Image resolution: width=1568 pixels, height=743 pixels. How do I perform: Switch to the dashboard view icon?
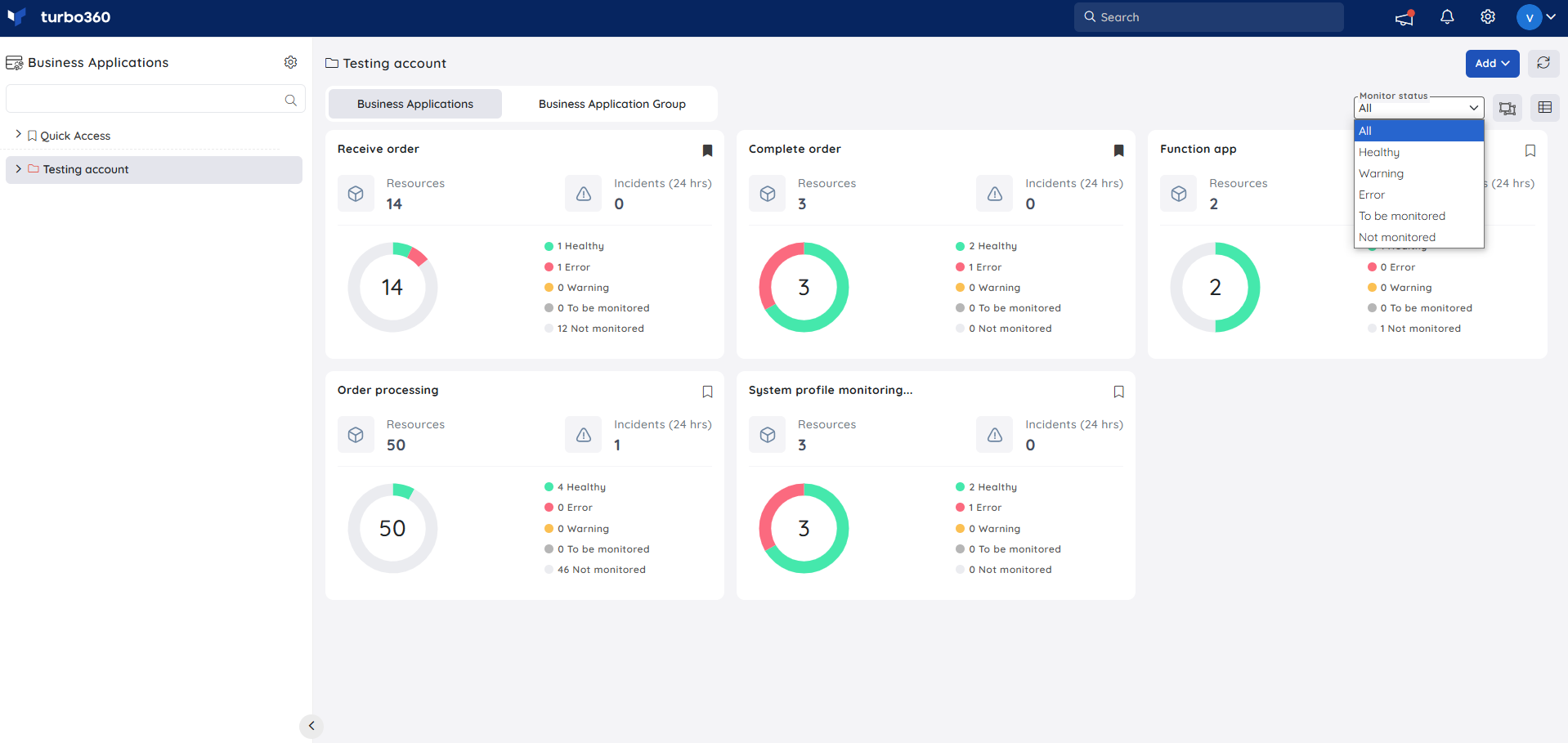(x=1508, y=108)
